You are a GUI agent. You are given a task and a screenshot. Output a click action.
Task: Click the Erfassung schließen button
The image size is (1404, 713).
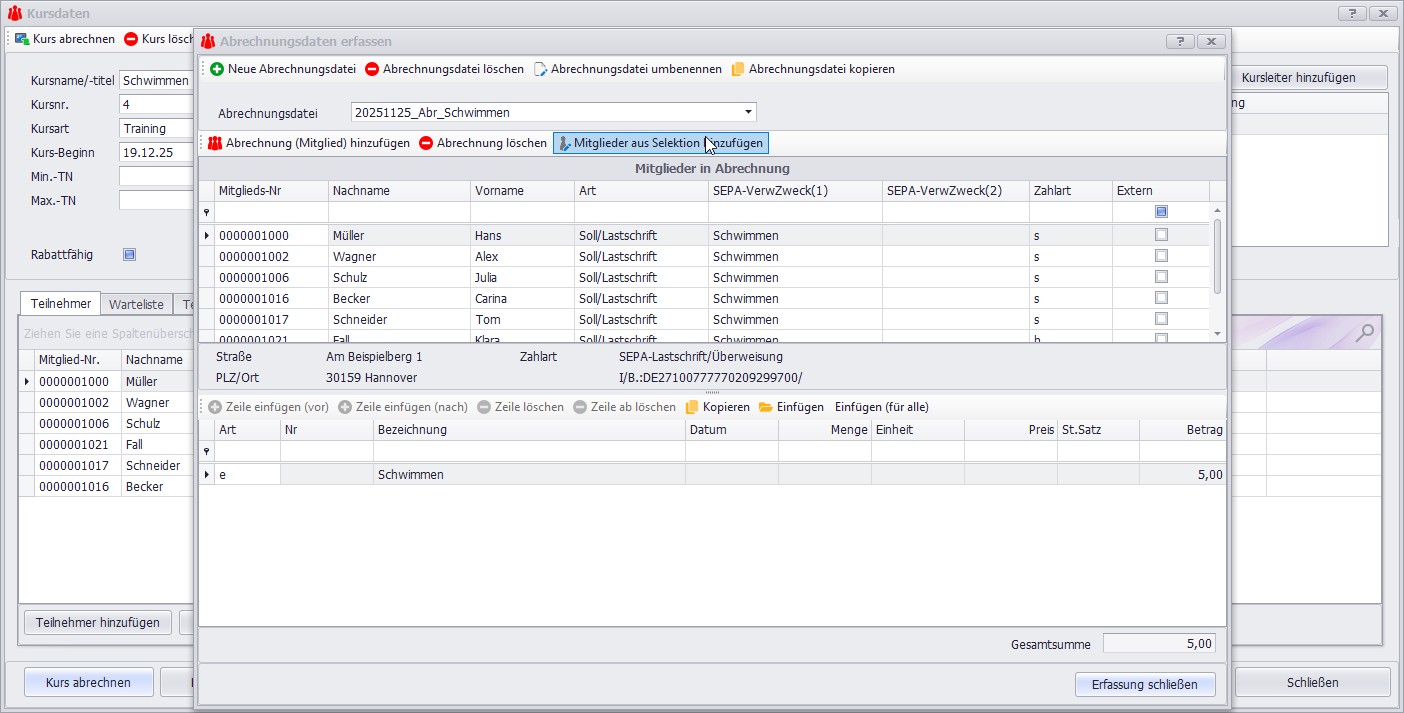[x=1145, y=683]
